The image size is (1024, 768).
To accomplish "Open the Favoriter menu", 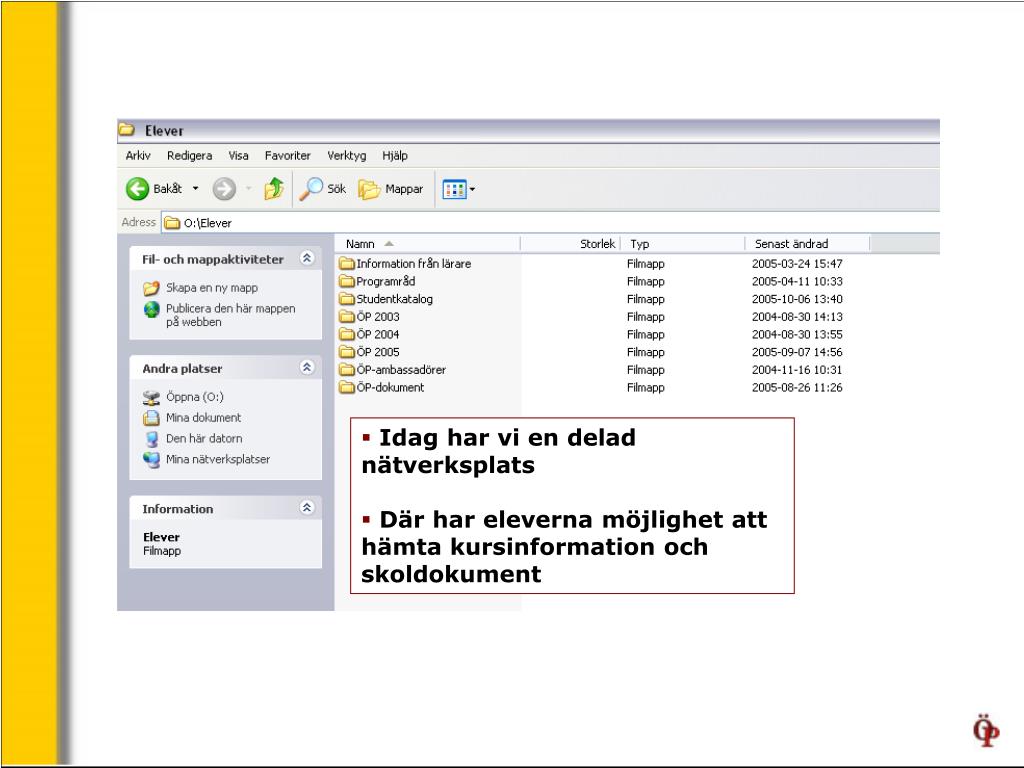I will [287, 155].
